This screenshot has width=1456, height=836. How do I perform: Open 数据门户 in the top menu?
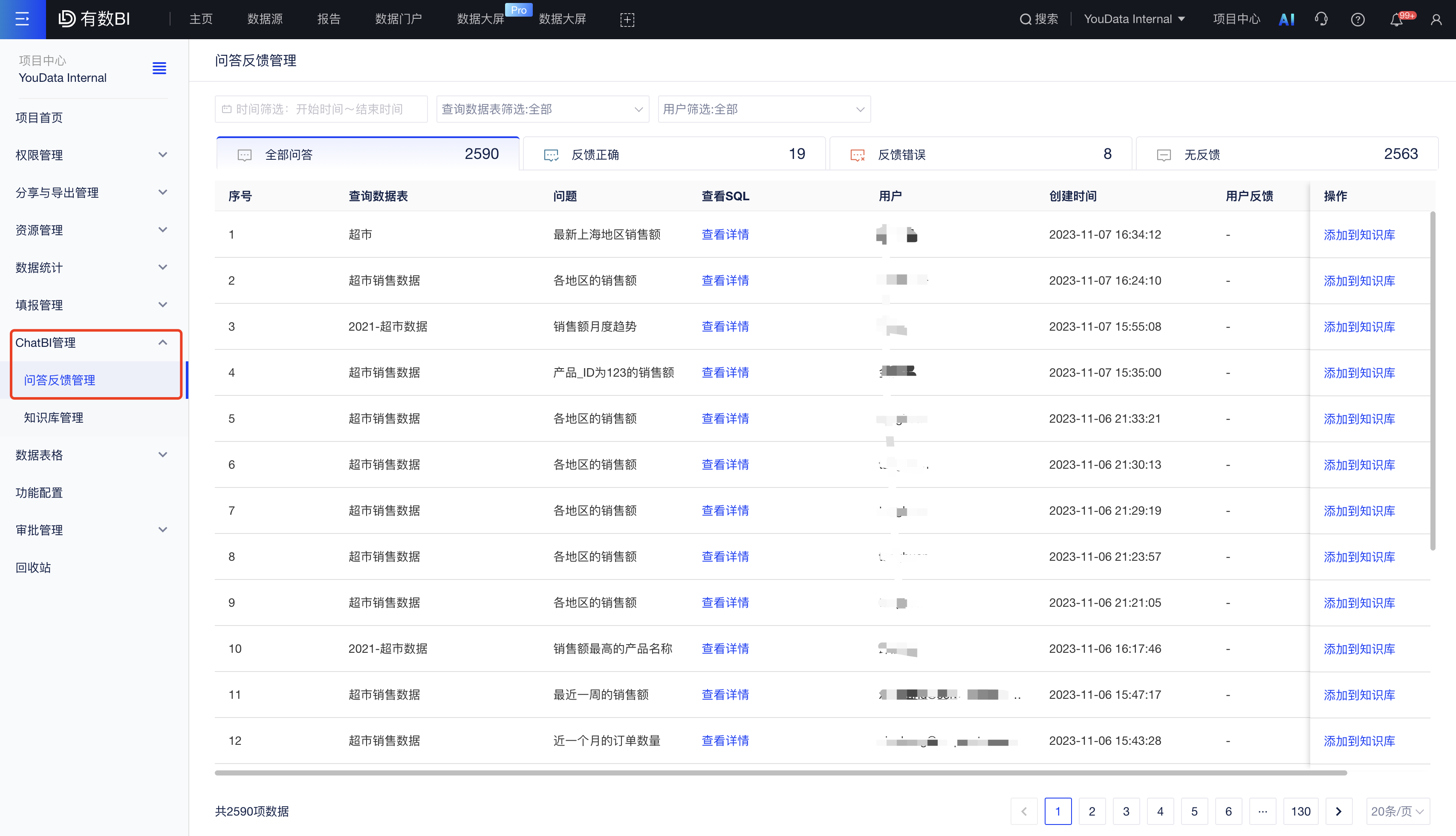tap(398, 19)
